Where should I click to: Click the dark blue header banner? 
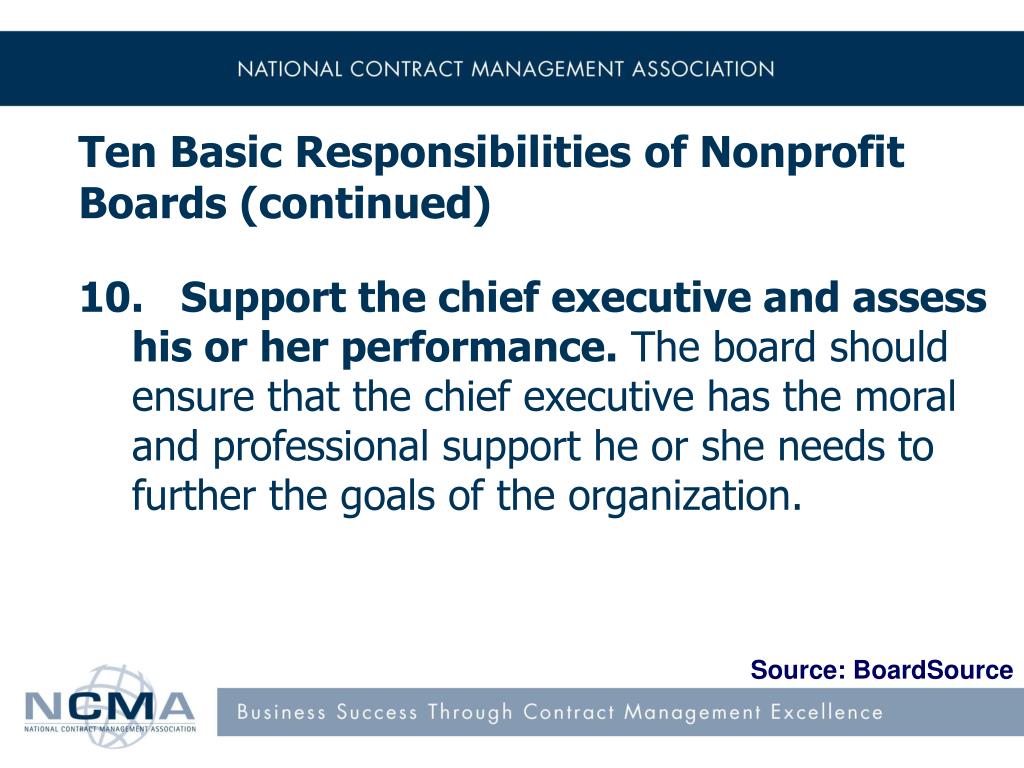(x=512, y=68)
